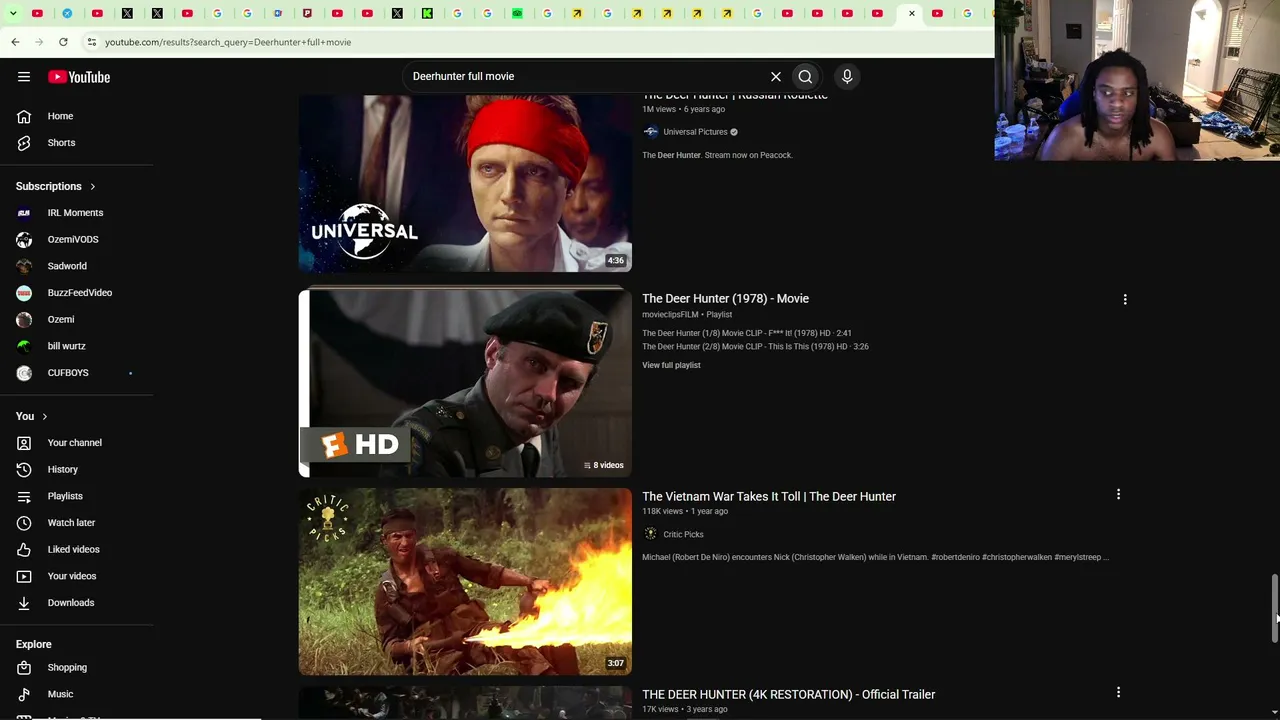Screen dimensions: 1280x720
Task: Click the browser back arrow
Action: click(x=15, y=42)
